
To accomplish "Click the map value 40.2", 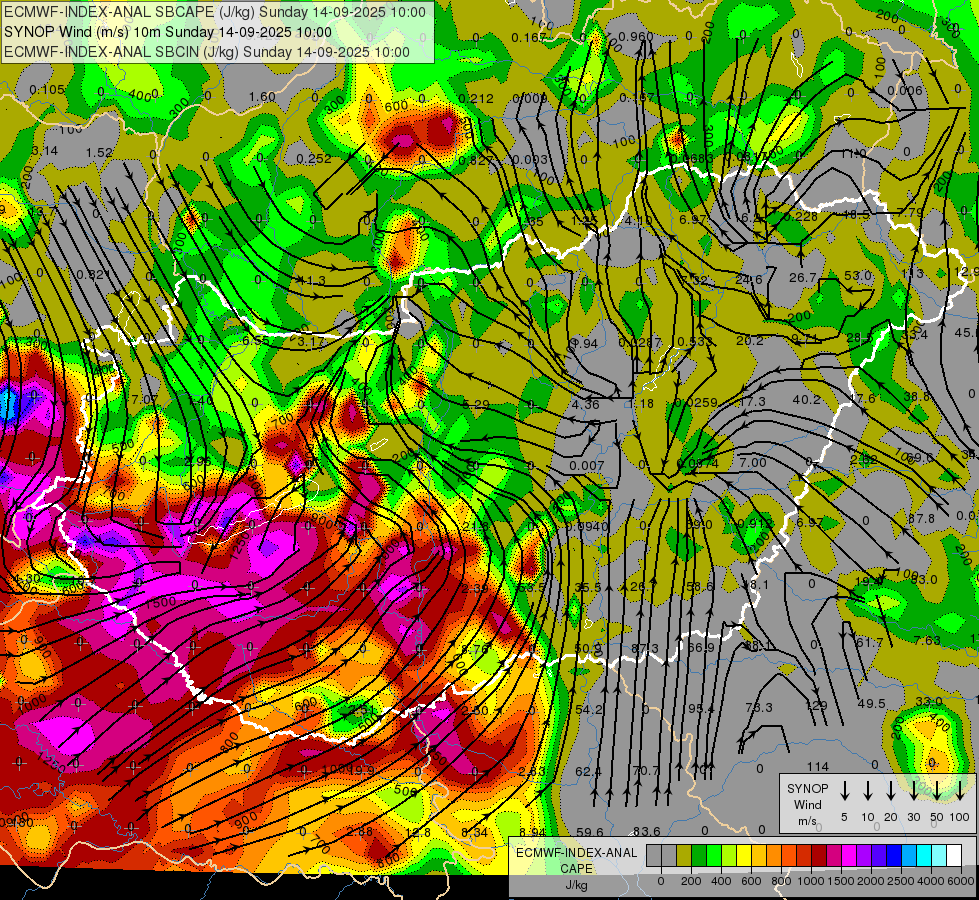I will [x=806, y=399].
